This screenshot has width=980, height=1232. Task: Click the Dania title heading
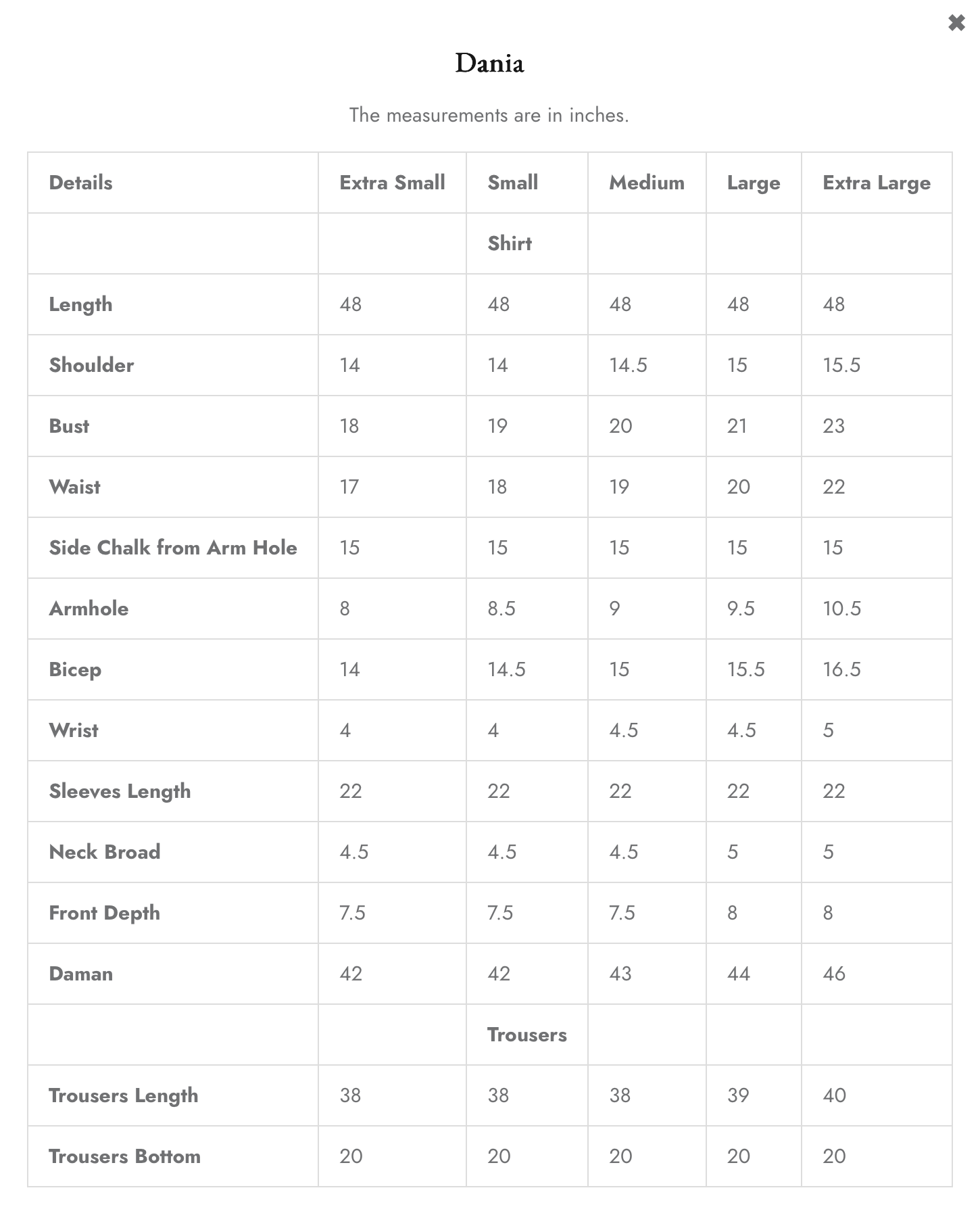click(490, 64)
